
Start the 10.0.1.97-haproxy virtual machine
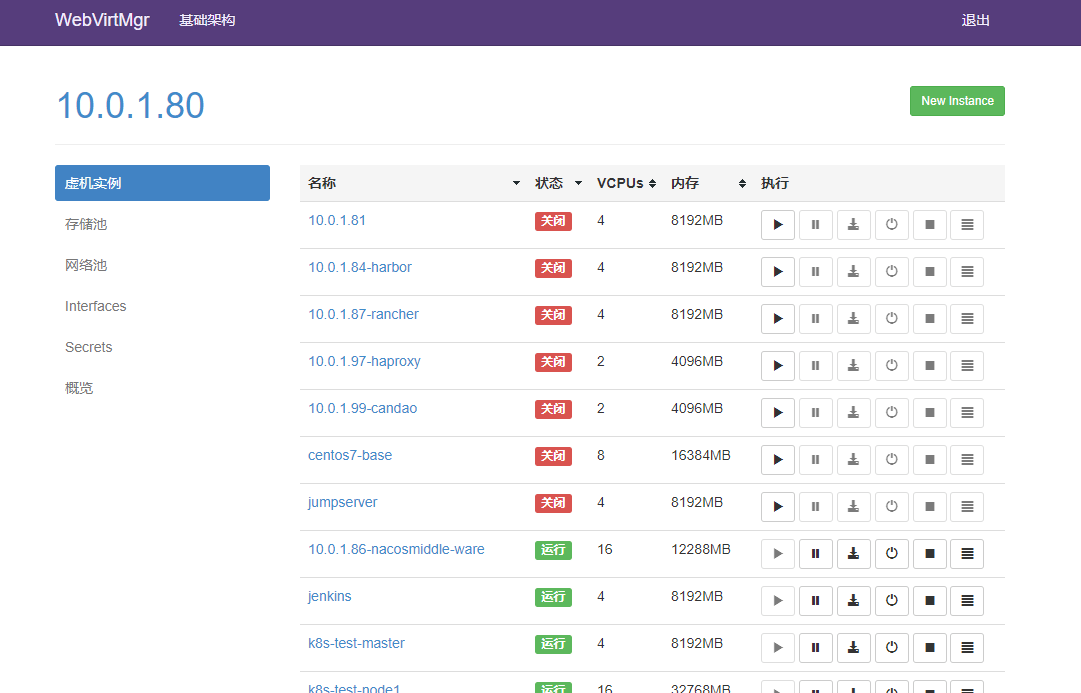coord(778,366)
